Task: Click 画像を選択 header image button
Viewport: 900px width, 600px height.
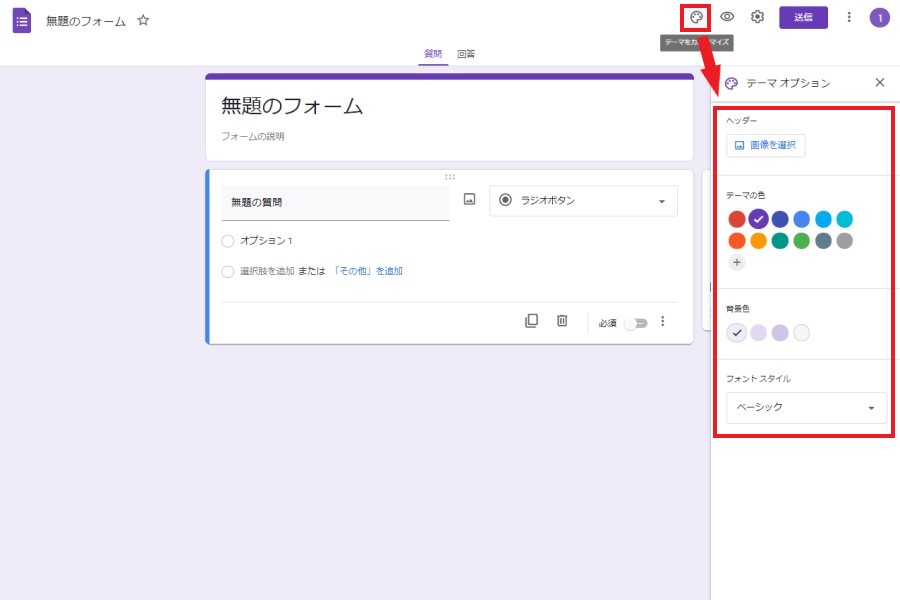Action: (x=765, y=145)
